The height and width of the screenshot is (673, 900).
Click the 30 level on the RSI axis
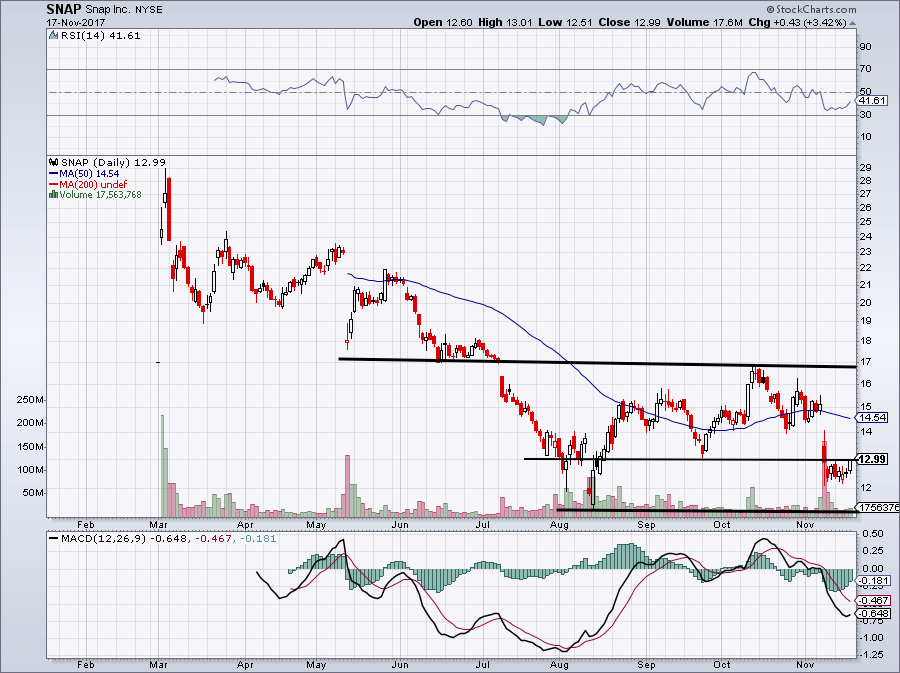pos(865,115)
